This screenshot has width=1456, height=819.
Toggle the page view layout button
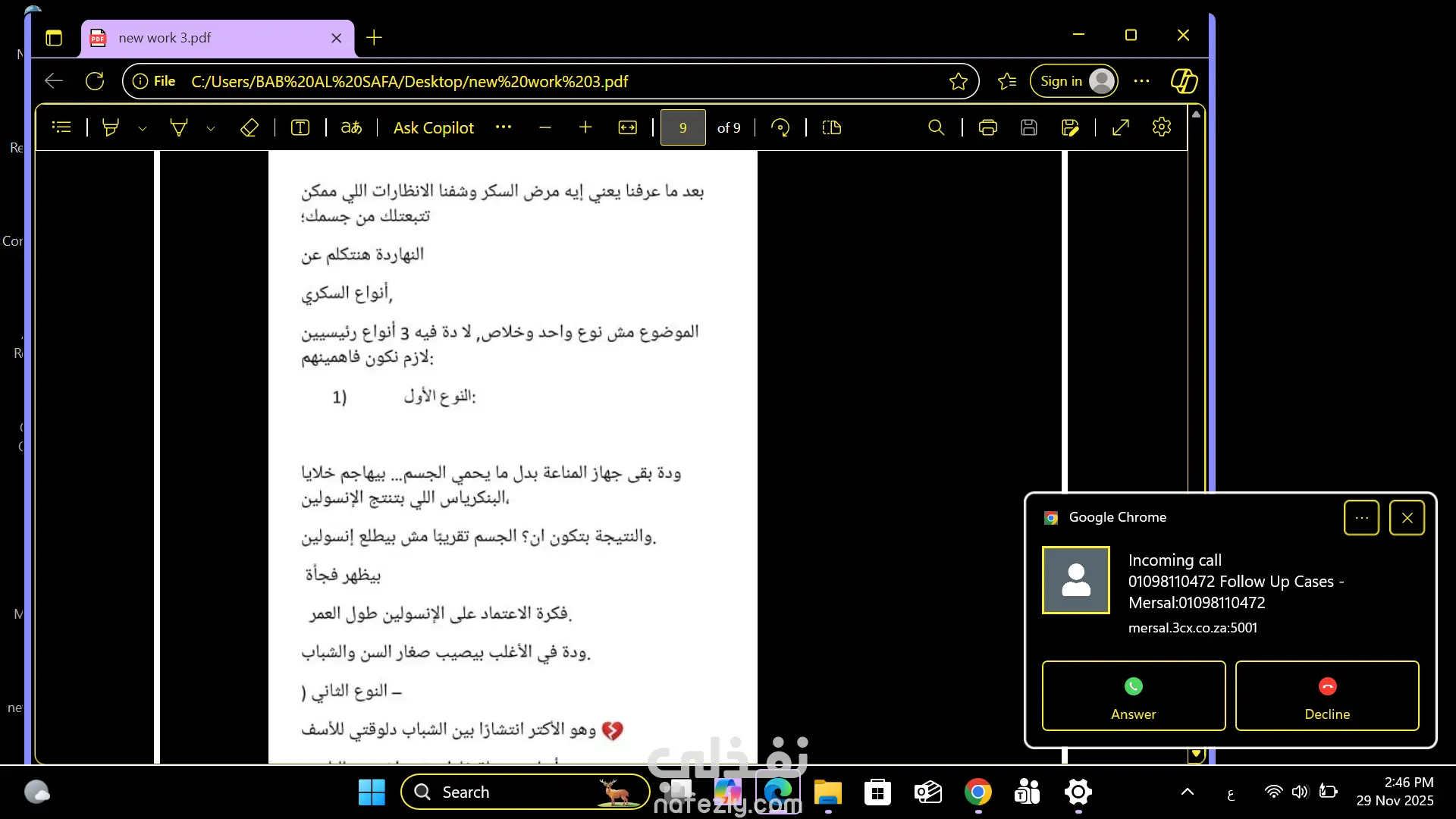832,127
